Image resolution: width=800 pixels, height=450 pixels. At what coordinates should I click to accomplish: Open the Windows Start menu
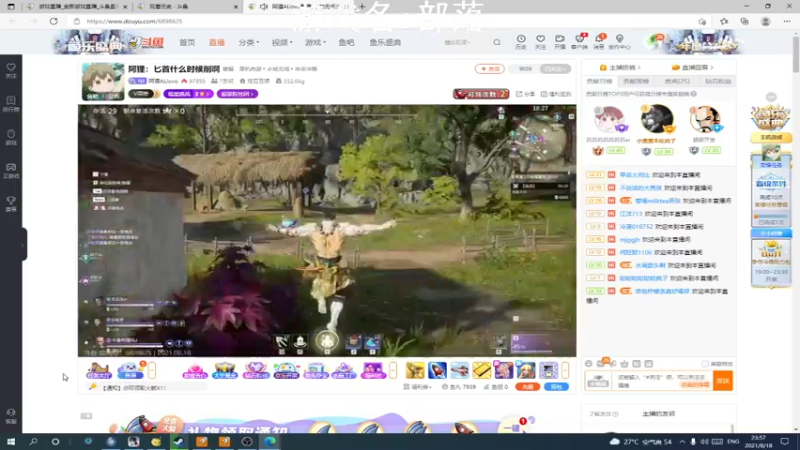(x=11, y=441)
